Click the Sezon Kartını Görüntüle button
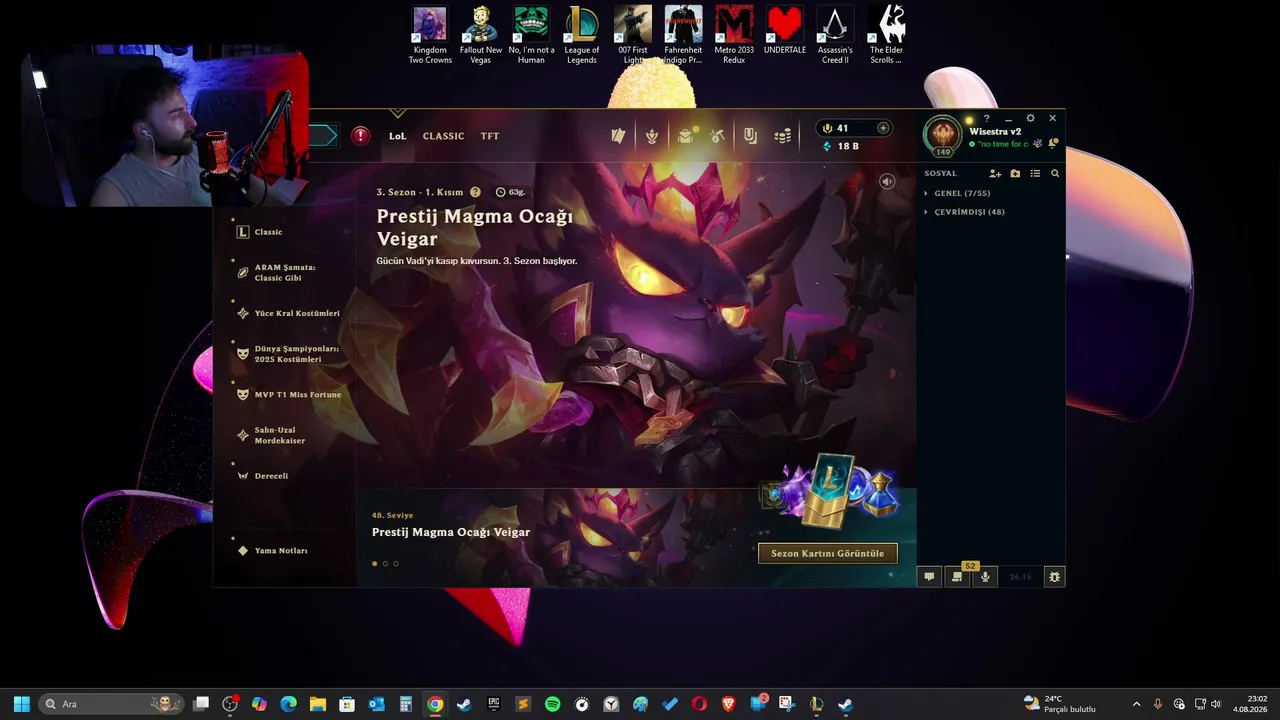The height and width of the screenshot is (720, 1280). coord(828,553)
